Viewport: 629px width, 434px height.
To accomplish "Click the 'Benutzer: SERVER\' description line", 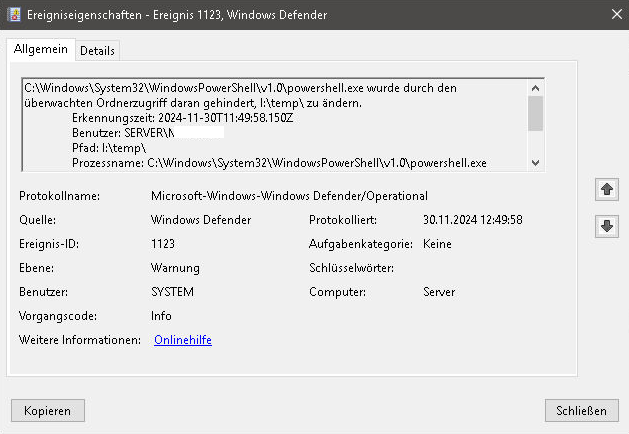I will [123, 133].
